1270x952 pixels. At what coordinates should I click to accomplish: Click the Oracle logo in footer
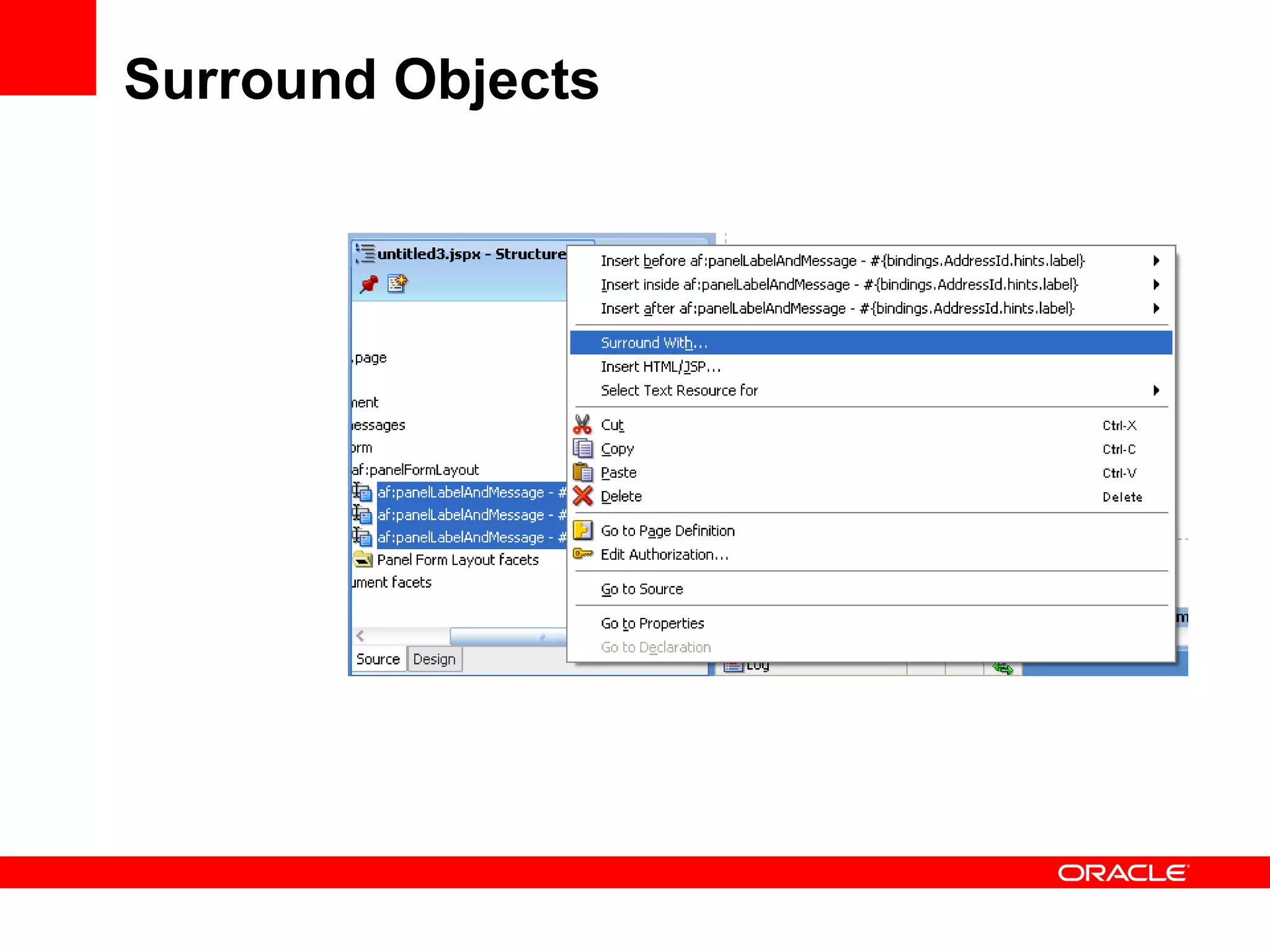point(1123,873)
